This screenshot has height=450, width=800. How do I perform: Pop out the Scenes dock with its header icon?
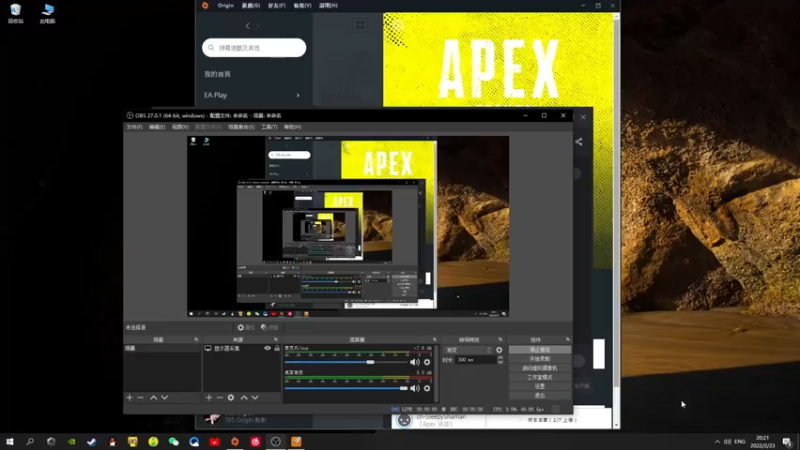pos(196,339)
